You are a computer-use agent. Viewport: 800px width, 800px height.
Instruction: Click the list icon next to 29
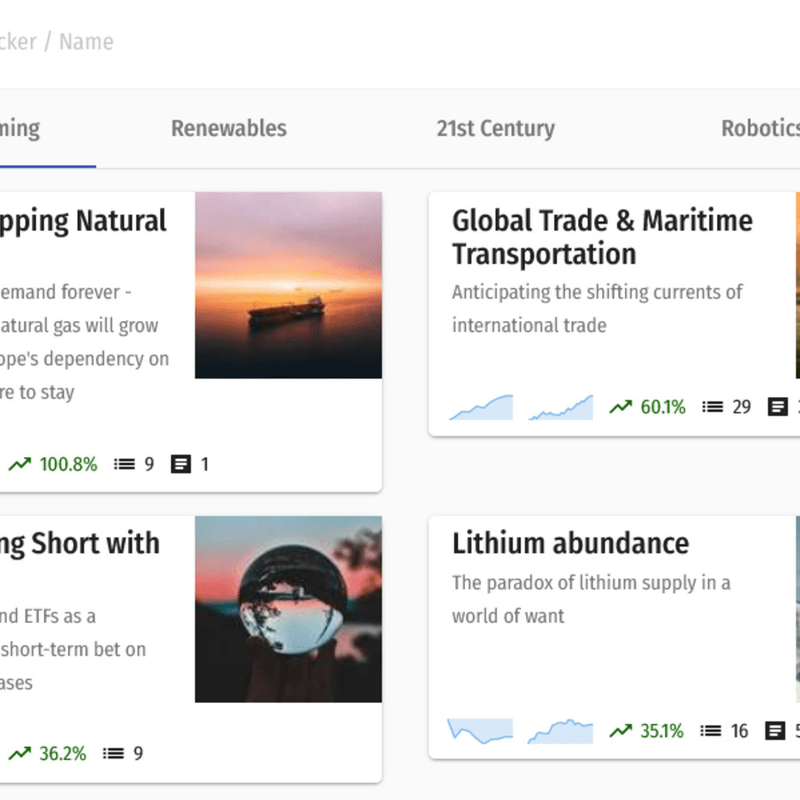712,407
